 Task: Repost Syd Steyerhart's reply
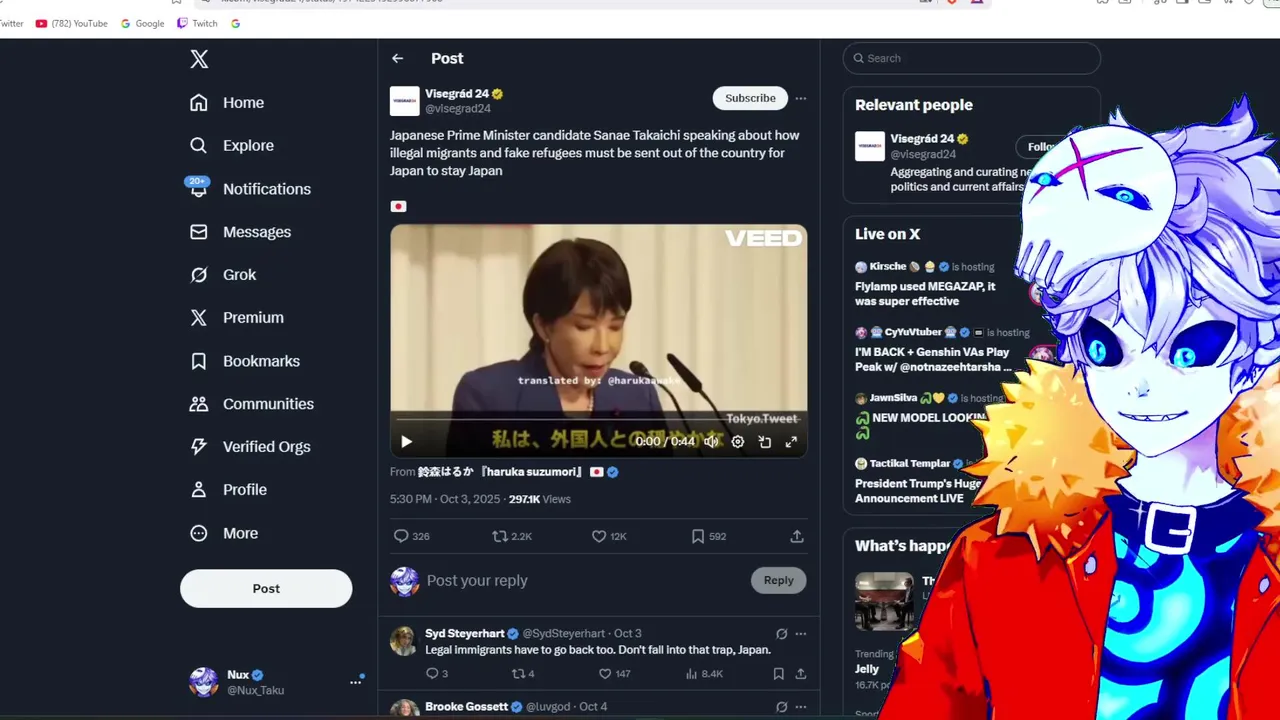tap(518, 674)
